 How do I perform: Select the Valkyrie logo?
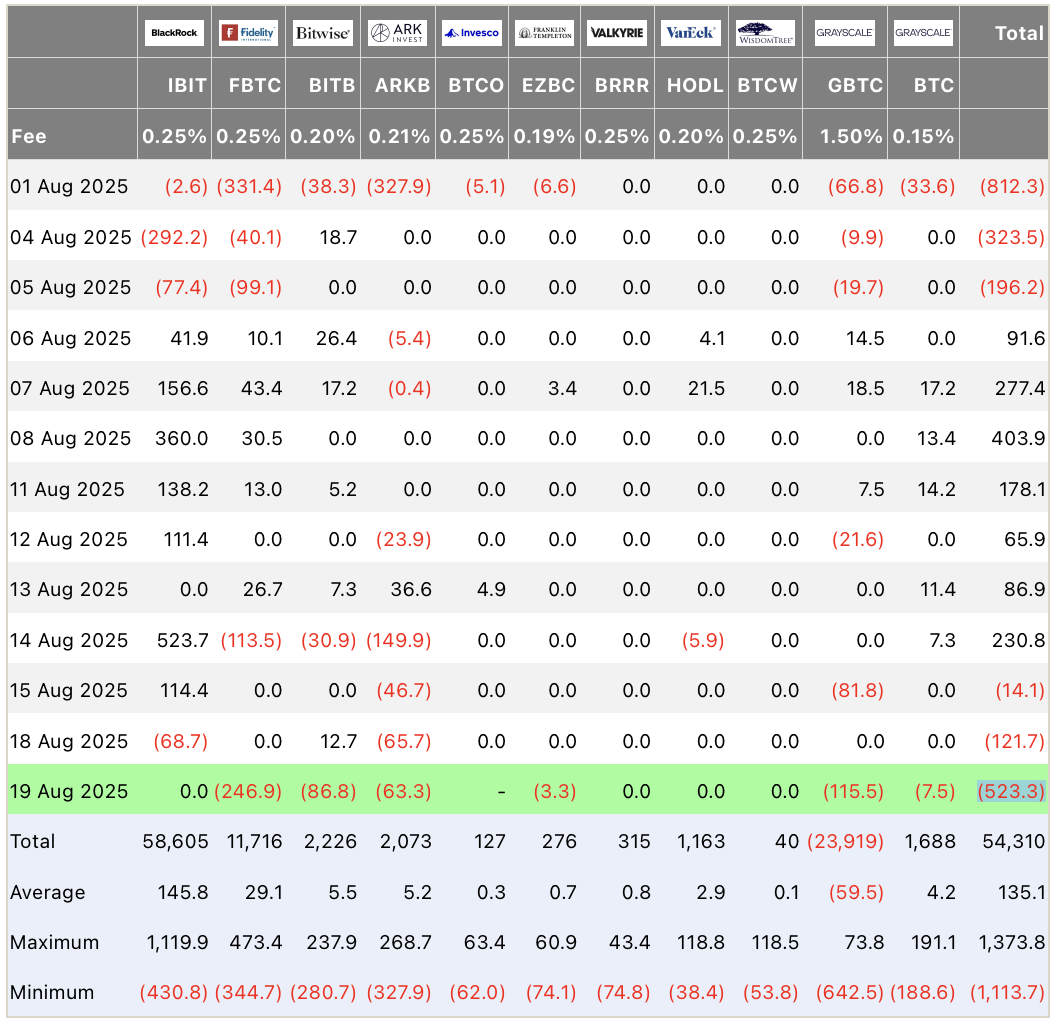click(x=618, y=33)
